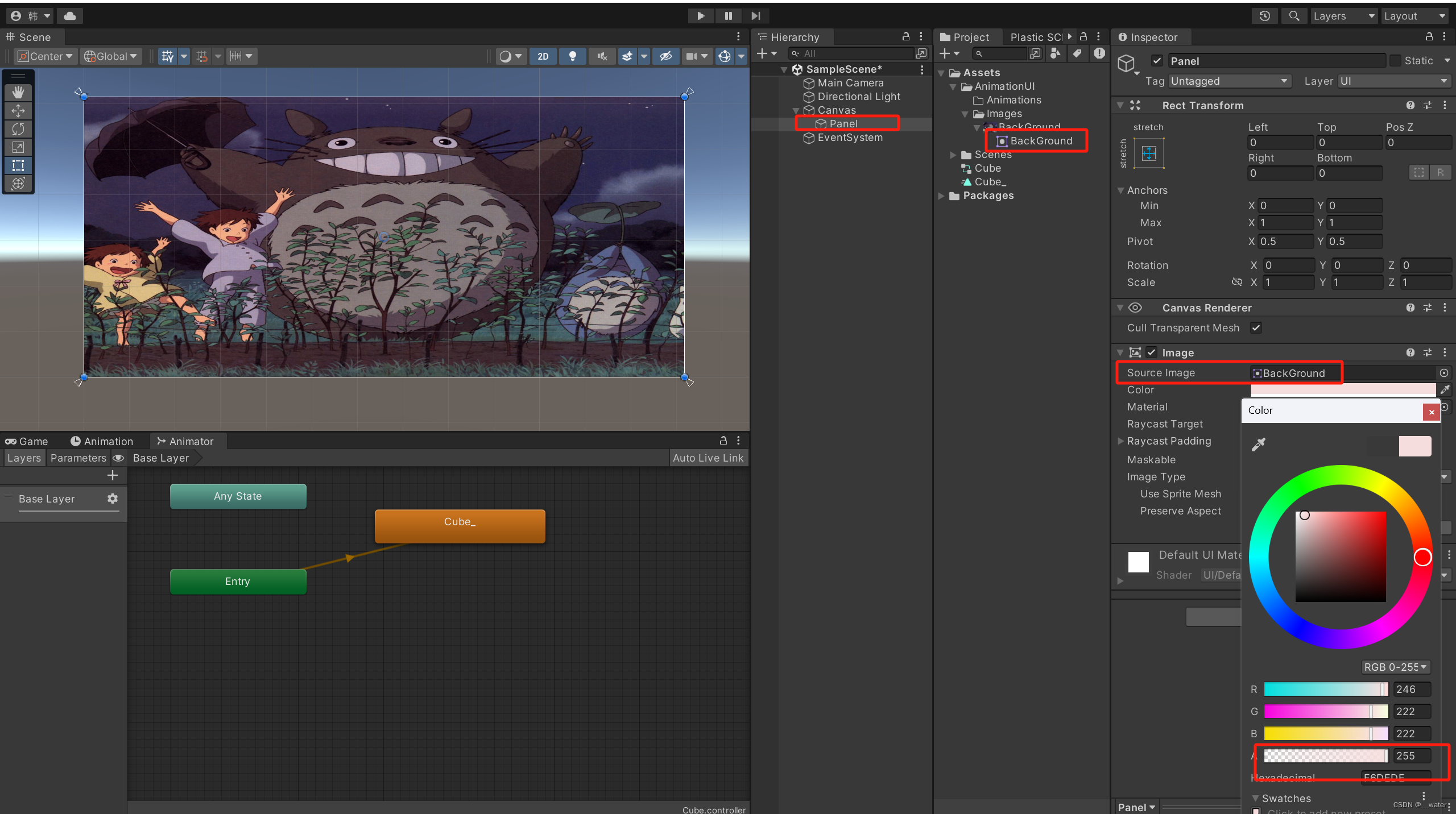1456x814 pixels.
Task: Toggle the Image component enabled checkbox
Action: click(x=1152, y=353)
